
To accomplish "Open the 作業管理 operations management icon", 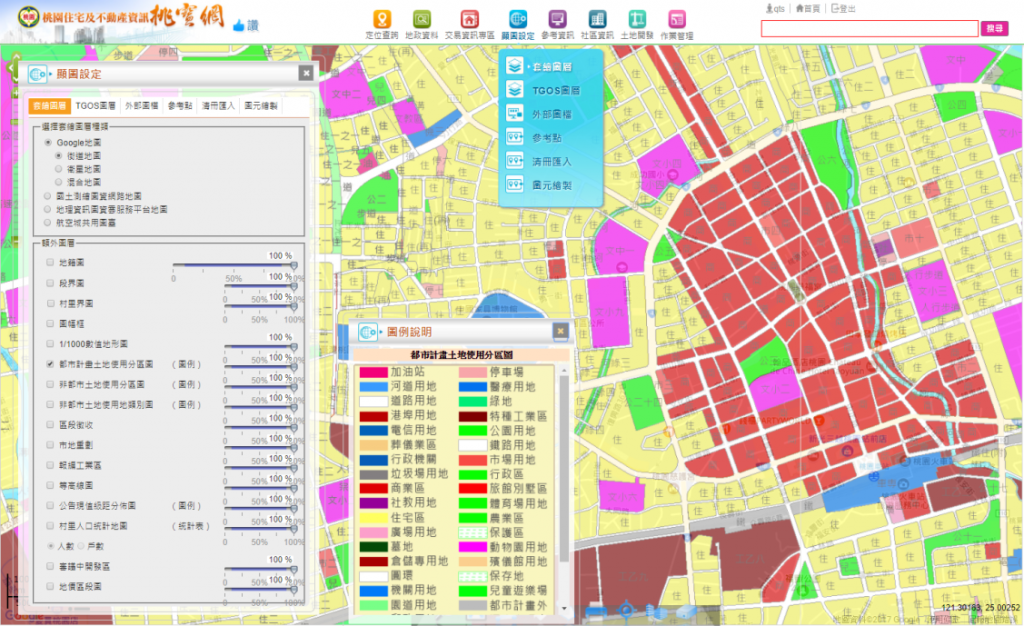I will click(x=677, y=20).
